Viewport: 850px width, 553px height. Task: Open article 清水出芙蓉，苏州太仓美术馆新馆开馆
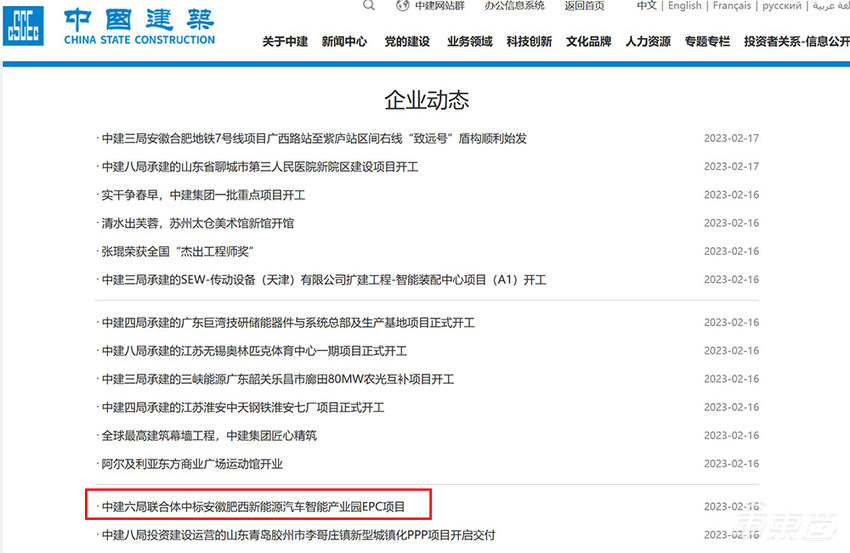click(198, 223)
